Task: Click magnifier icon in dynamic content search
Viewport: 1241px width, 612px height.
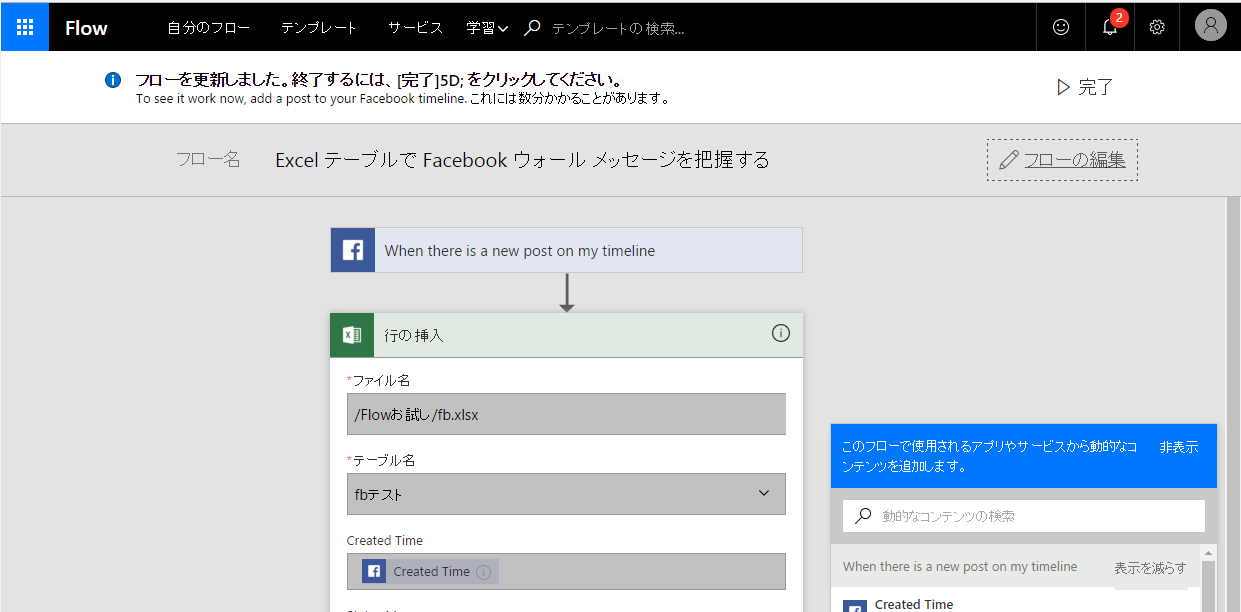Action: [x=863, y=516]
